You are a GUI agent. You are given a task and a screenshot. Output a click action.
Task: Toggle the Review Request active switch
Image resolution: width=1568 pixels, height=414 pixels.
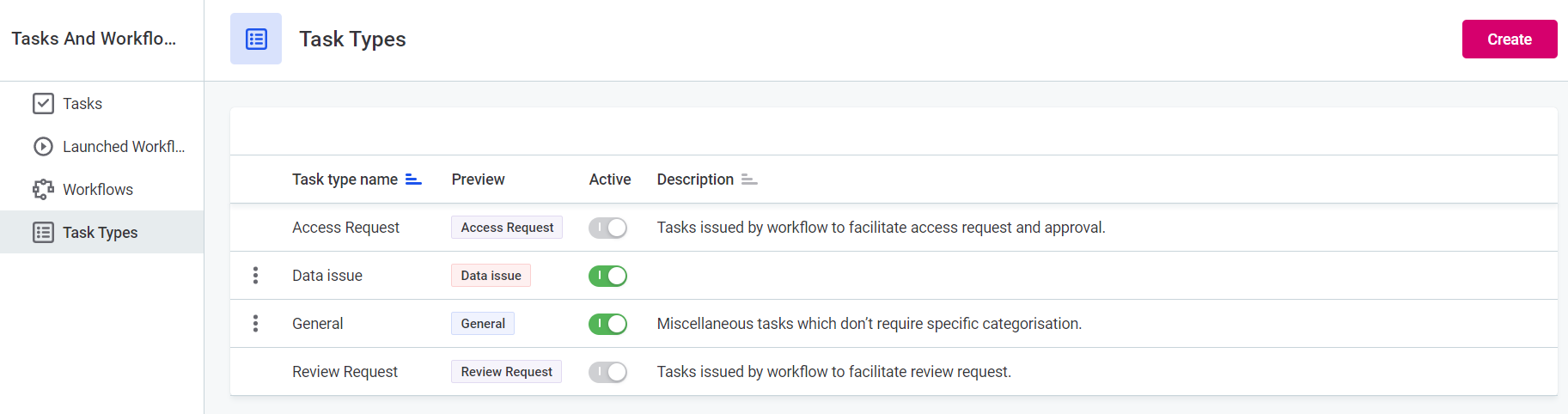point(607,372)
